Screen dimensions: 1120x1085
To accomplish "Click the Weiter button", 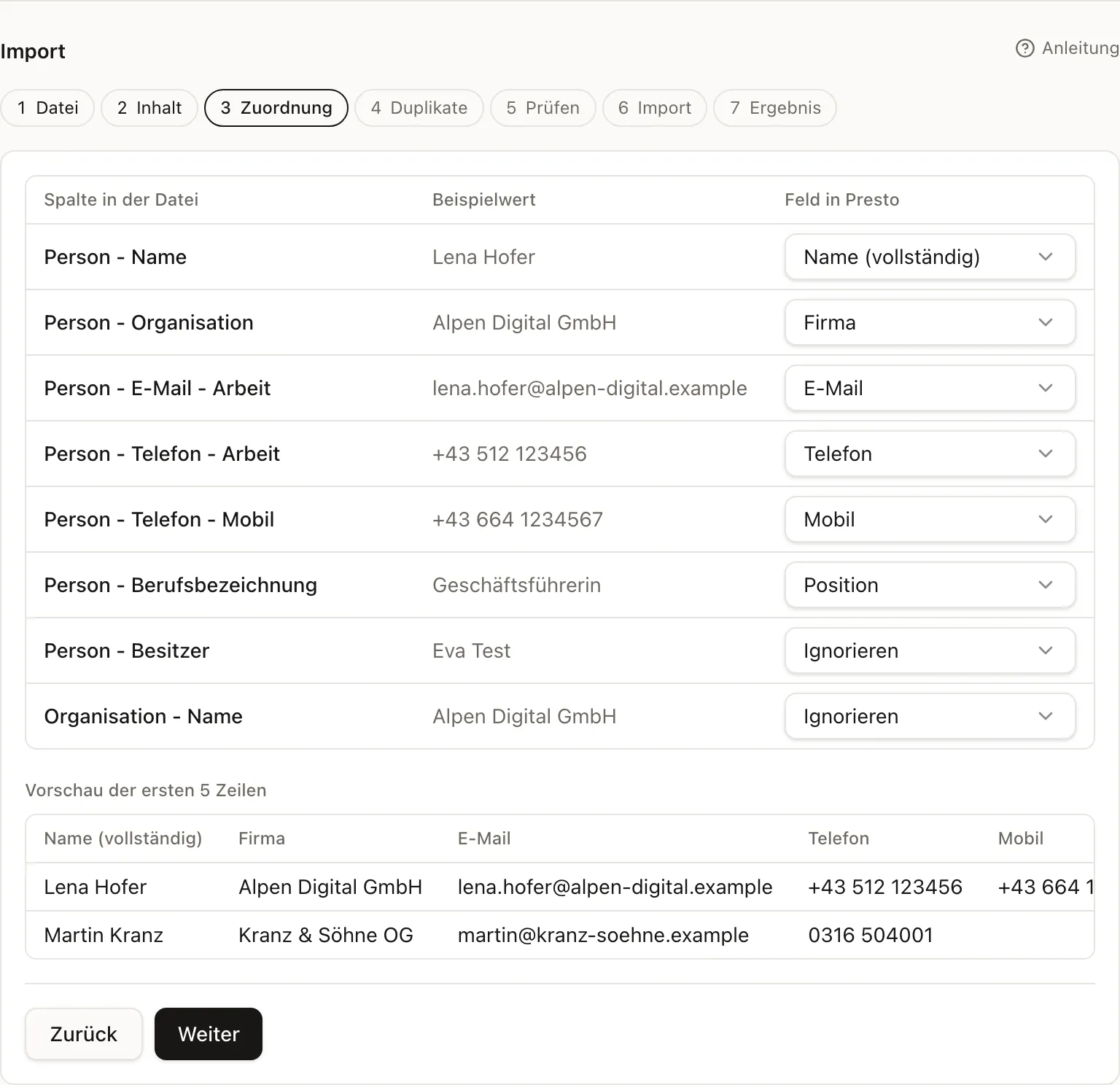I will 209,1034.
